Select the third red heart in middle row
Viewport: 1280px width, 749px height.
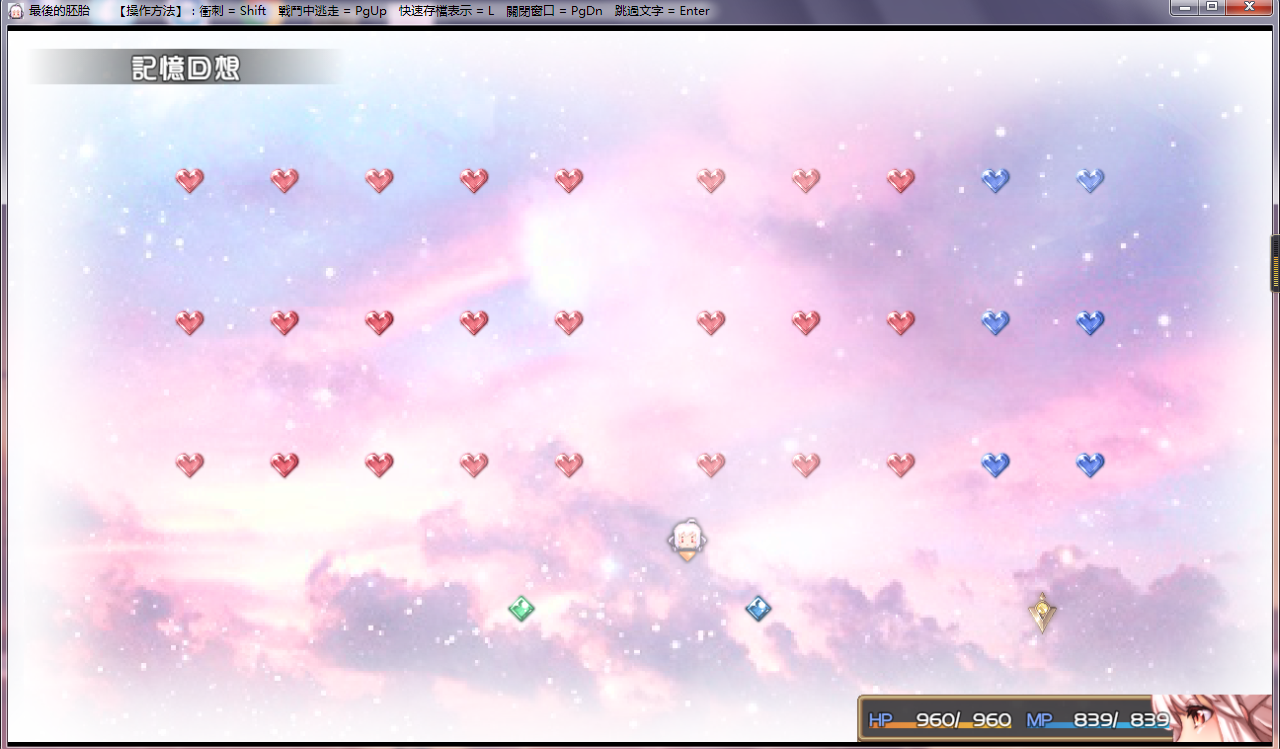coord(379,322)
